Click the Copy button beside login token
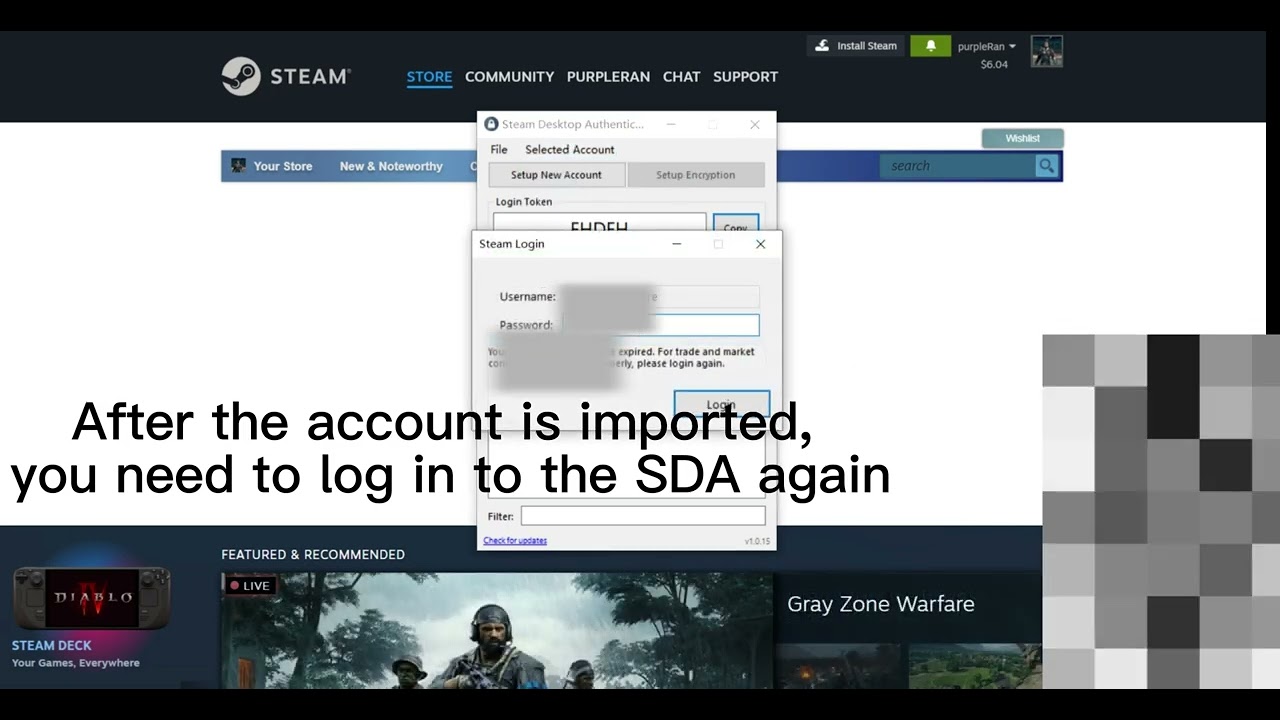 [x=735, y=225]
